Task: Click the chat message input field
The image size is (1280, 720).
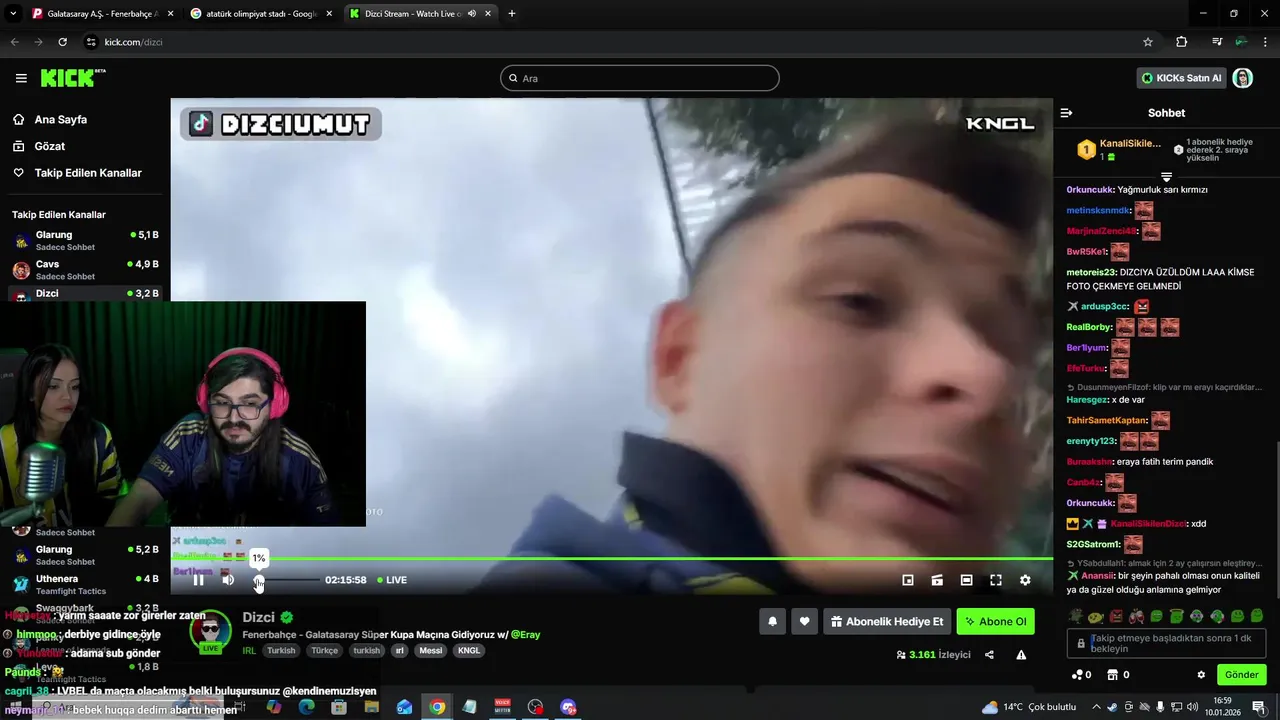Action: (1166, 643)
